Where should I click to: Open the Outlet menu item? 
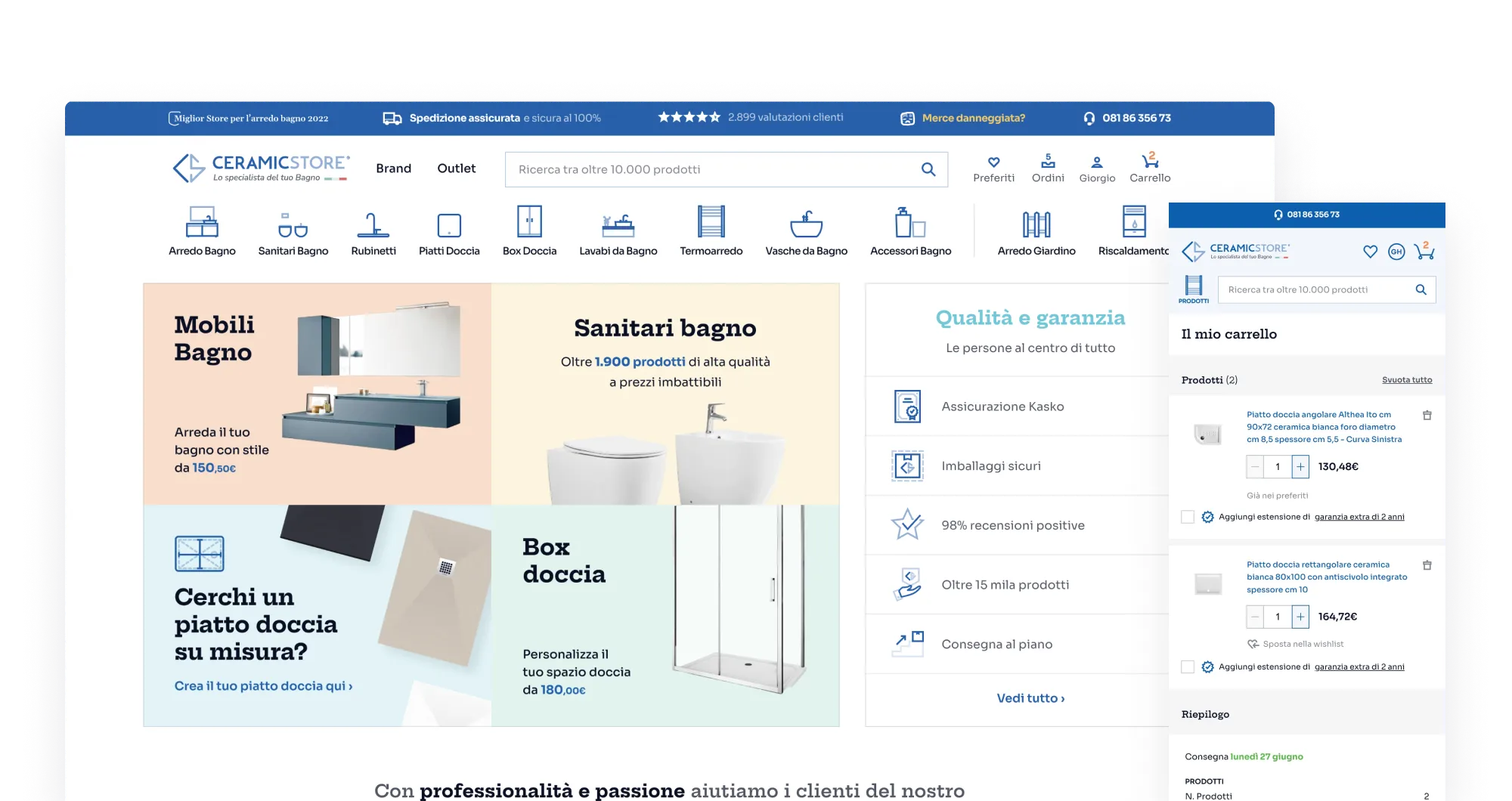point(456,169)
